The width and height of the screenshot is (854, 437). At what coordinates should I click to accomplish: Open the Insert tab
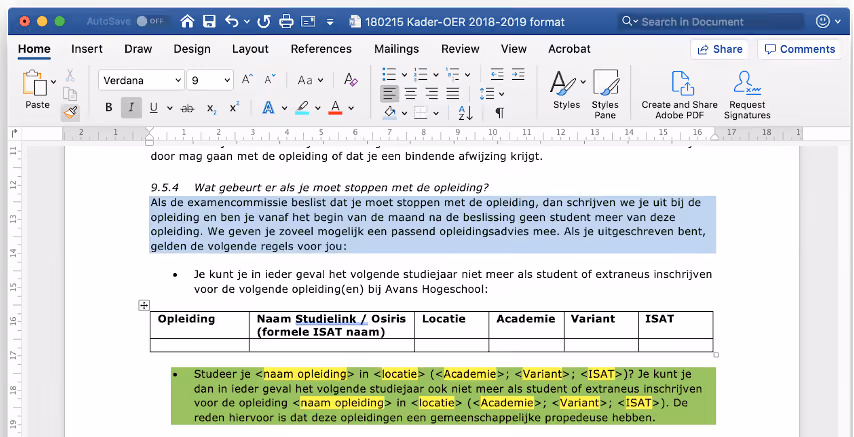[x=87, y=48]
